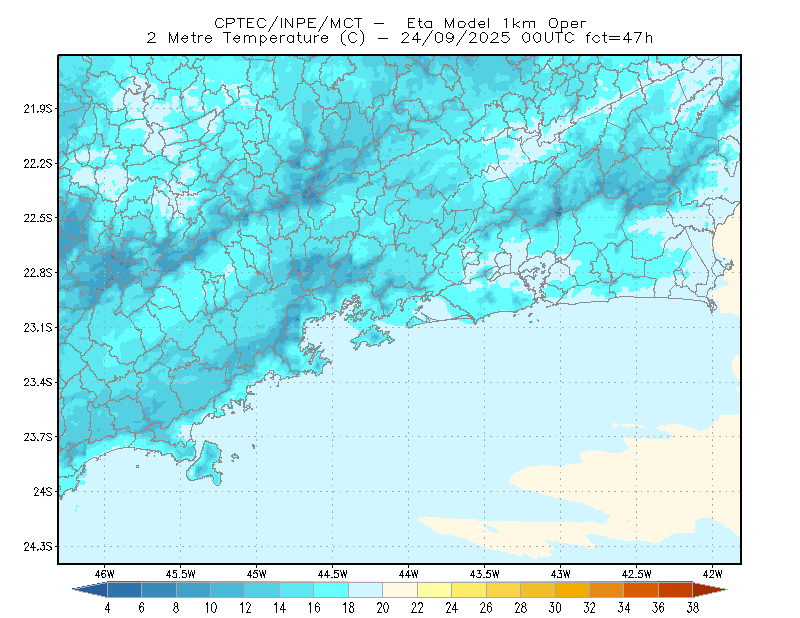This screenshot has width=800, height=618.
Task: Click the dark blue below-4 arrow on colorbar
Action: (92, 590)
